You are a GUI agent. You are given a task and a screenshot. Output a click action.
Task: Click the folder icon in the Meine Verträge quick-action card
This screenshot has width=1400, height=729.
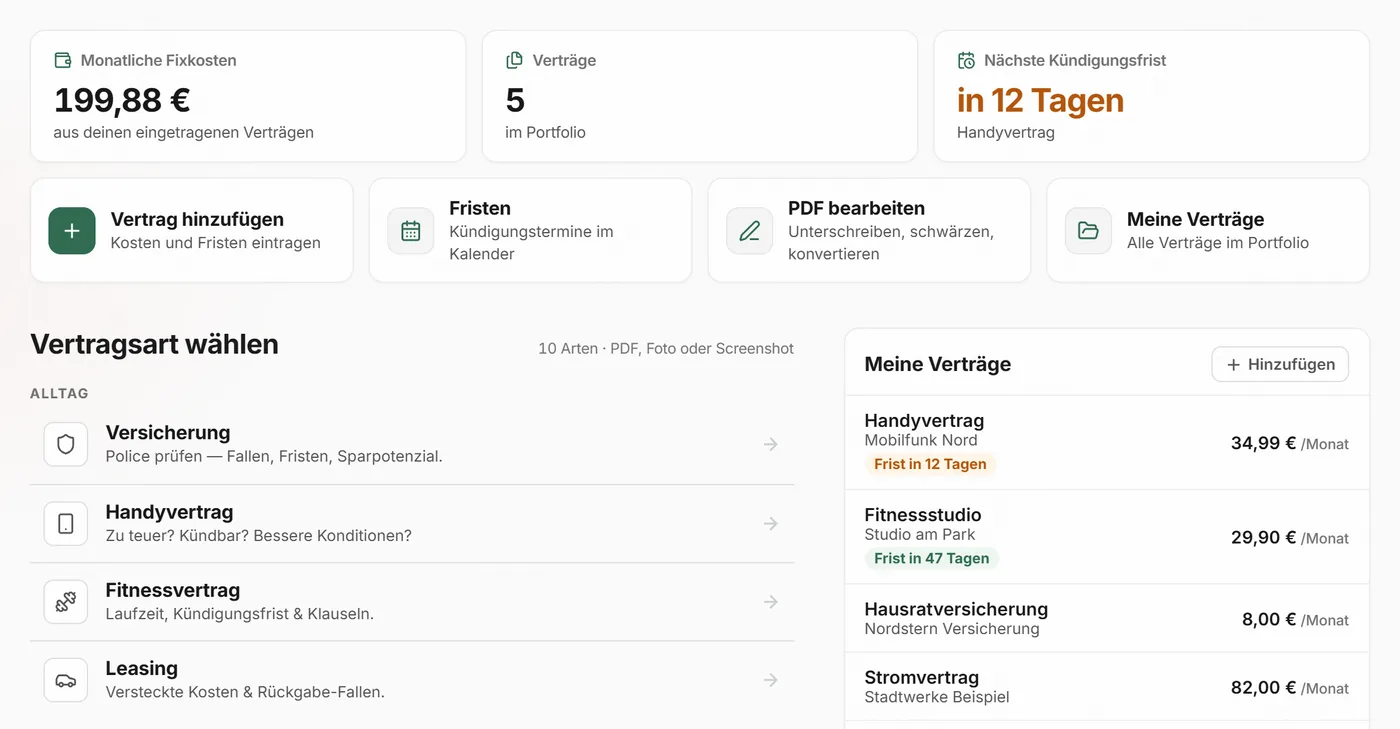click(x=1088, y=231)
